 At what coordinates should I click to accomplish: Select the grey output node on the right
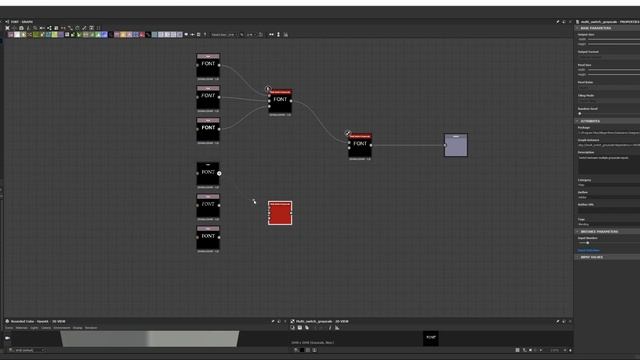pos(456,145)
